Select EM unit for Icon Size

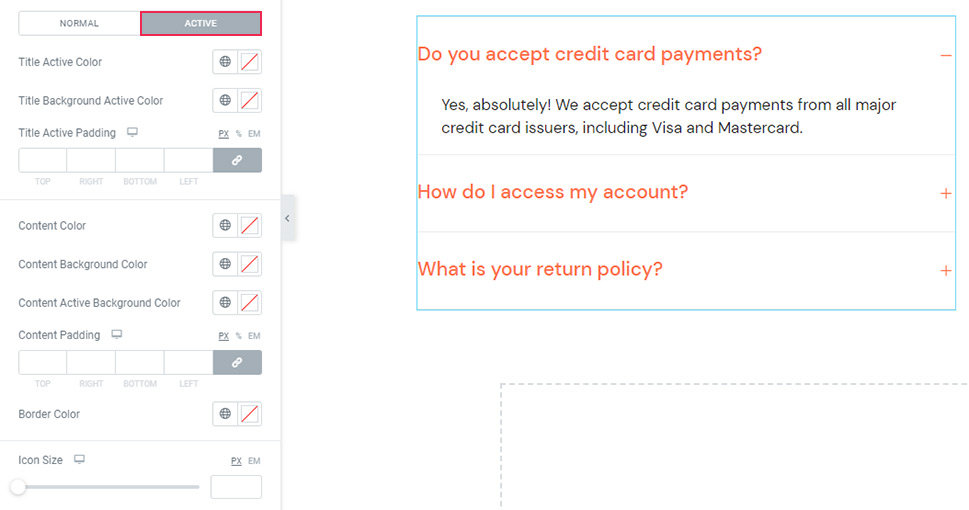pos(254,461)
